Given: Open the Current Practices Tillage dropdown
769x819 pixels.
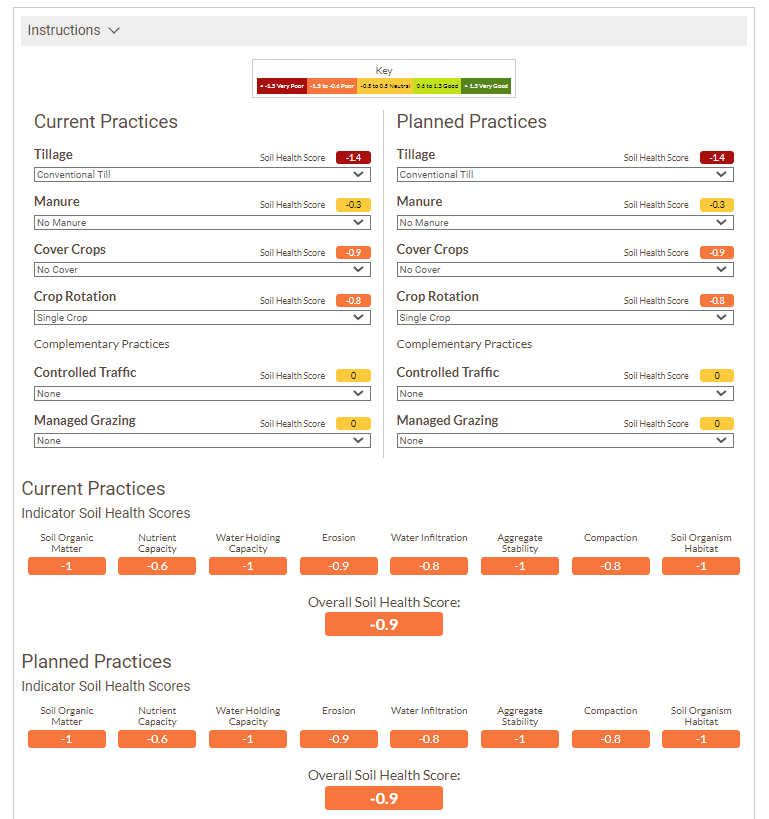Looking at the screenshot, I should [x=202, y=175].
